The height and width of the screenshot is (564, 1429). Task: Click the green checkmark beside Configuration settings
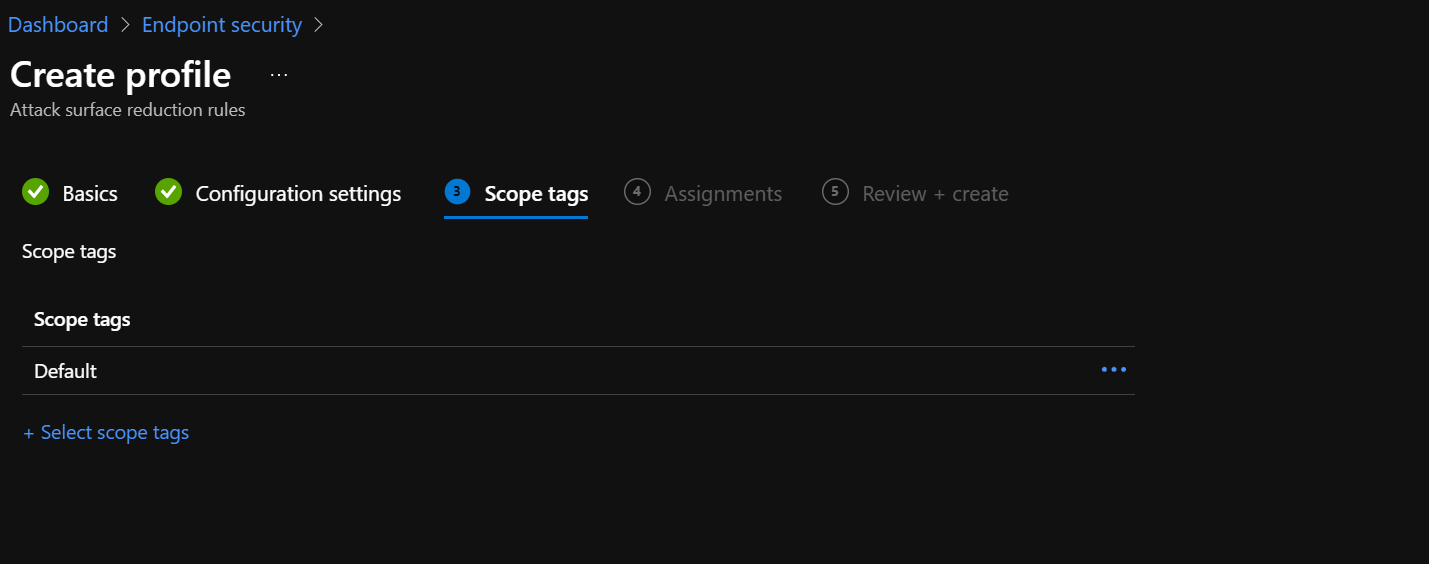pos(168,192)
